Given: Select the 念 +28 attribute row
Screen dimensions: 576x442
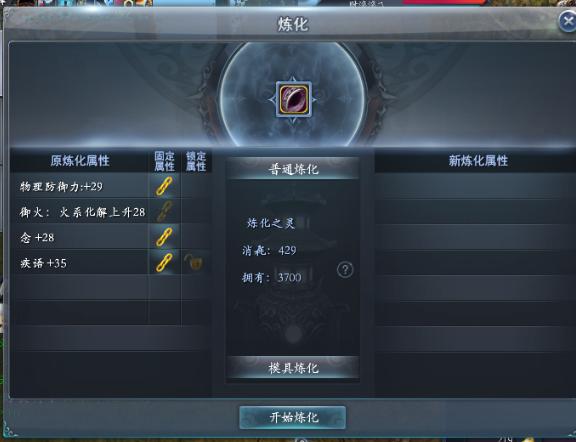Looking at the screenshot, I should pos(79,237).
